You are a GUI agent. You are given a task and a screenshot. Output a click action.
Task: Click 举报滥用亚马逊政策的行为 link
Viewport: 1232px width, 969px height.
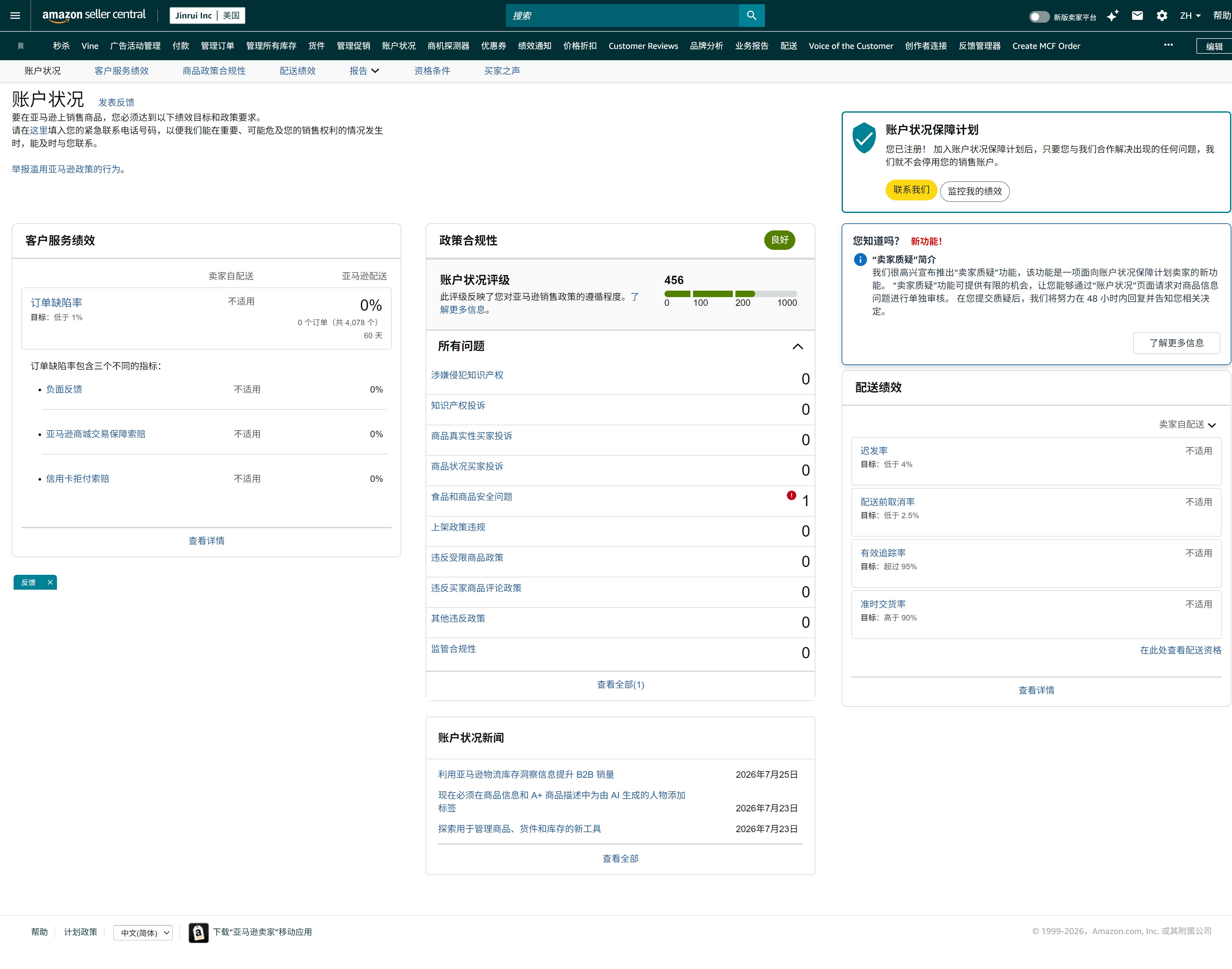pyautogui.click(x=66, y=169)
